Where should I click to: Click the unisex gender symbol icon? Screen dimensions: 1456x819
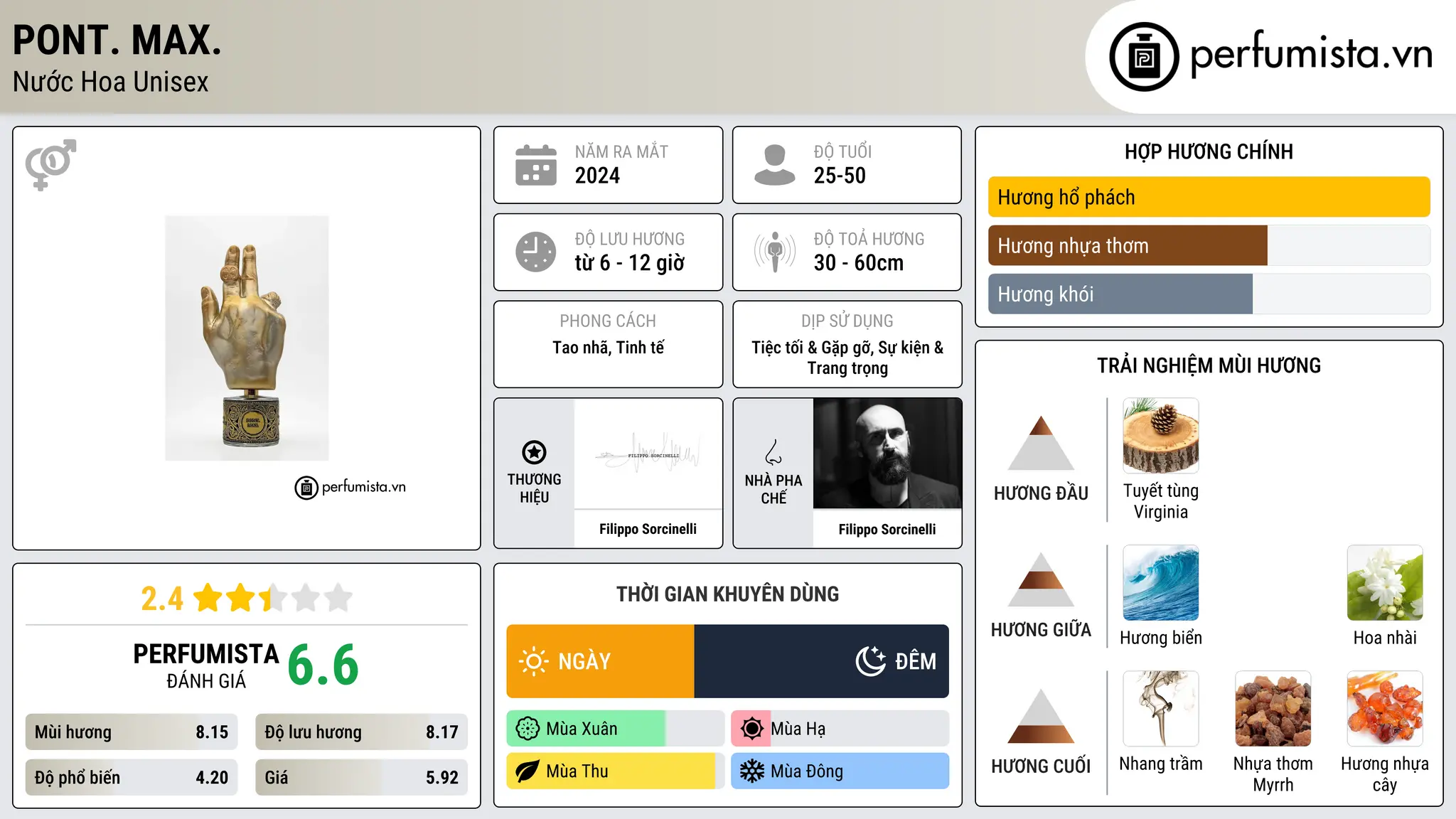[x=50, y=164]
